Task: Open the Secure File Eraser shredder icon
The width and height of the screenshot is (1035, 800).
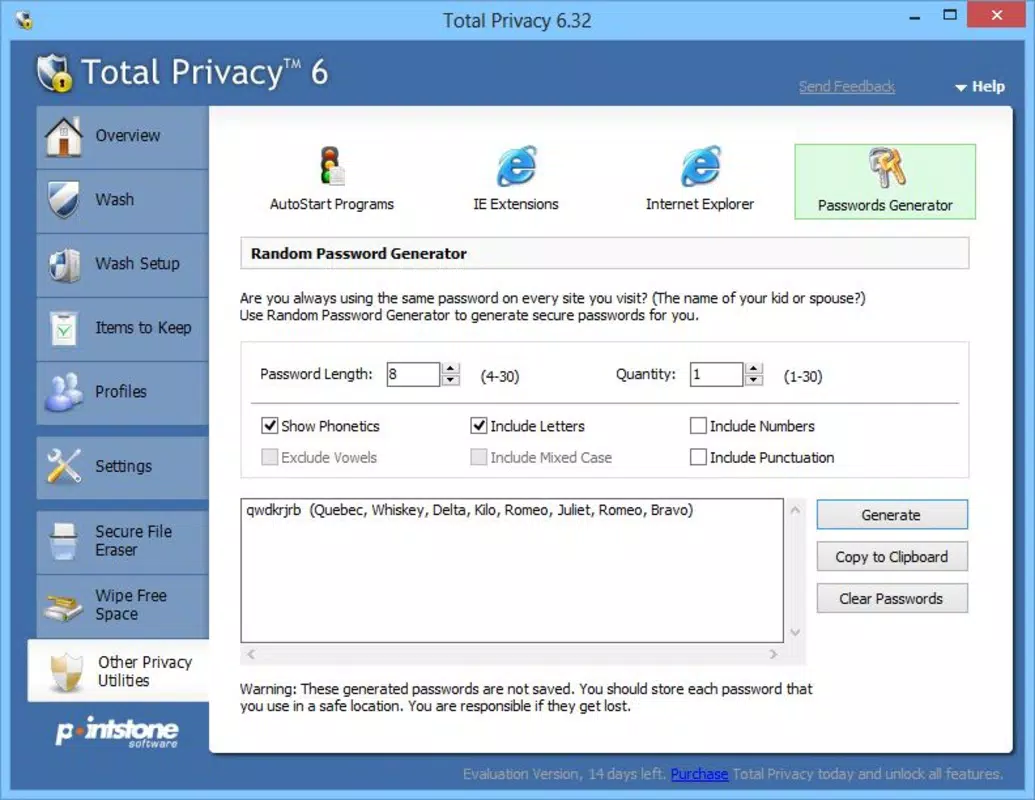Action: point(64,541)
